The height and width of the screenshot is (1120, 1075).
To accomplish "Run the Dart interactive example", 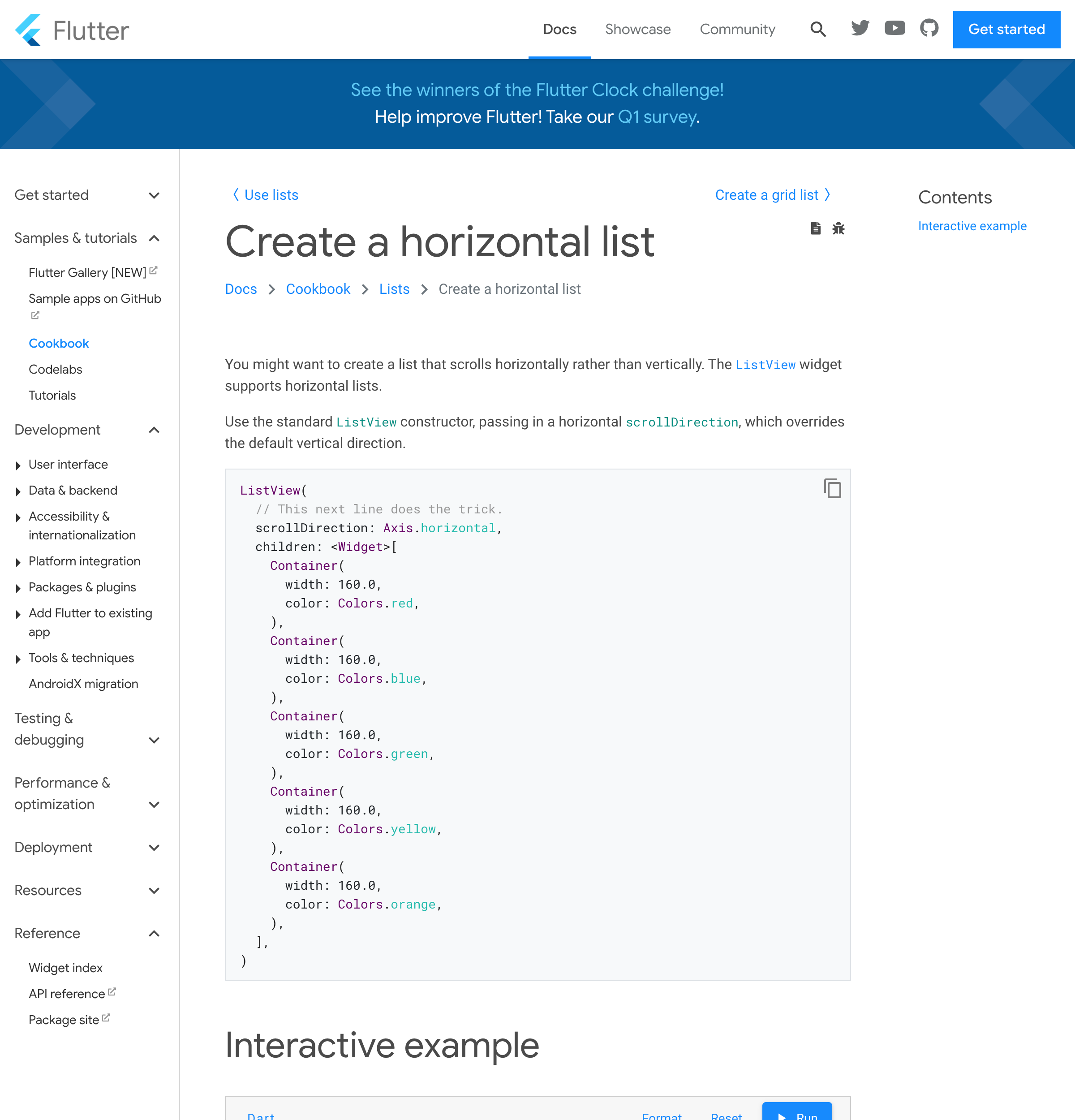I will [x=797, y=1111].
